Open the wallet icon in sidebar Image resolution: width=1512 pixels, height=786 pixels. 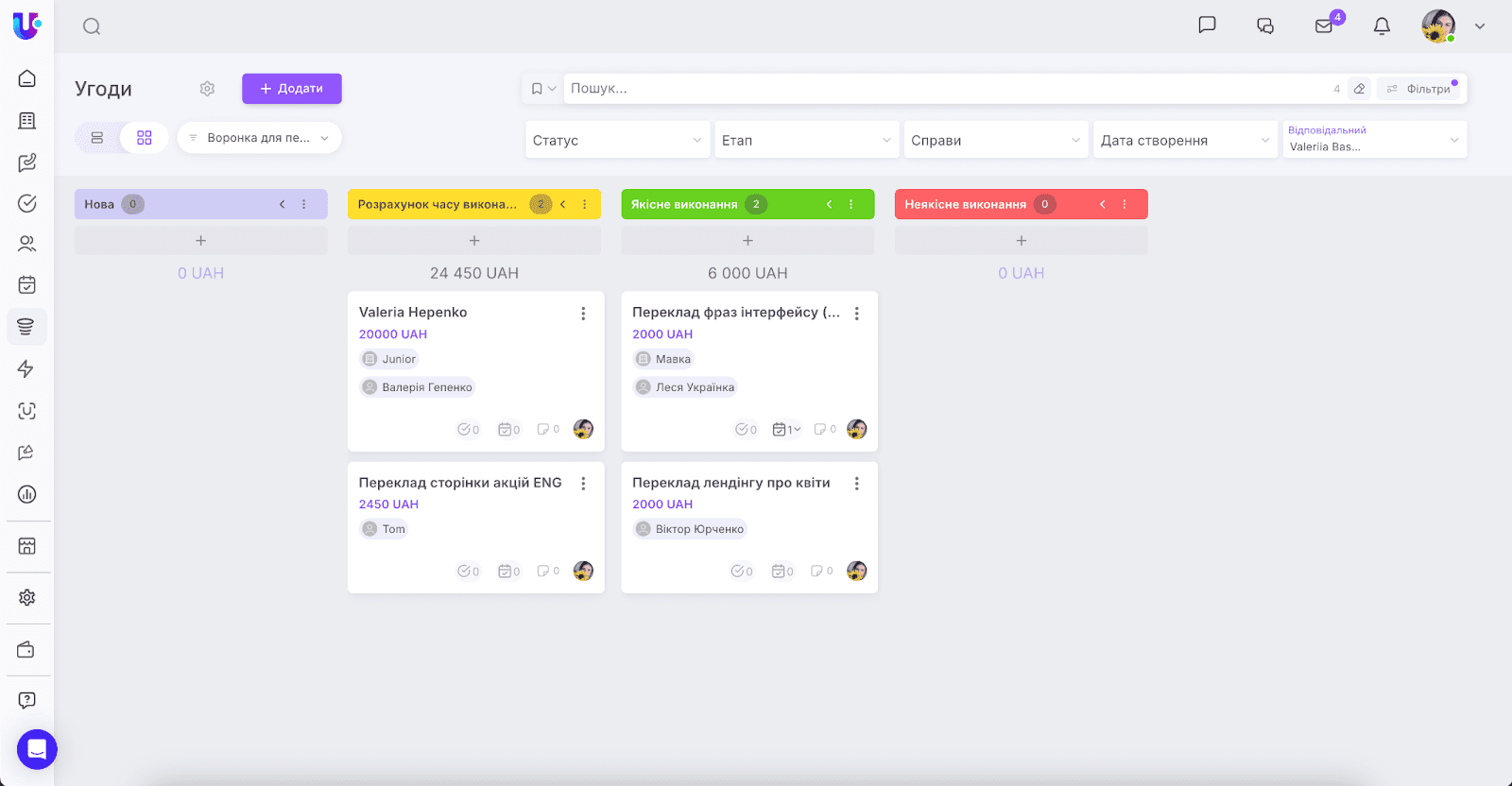[27, 650]
